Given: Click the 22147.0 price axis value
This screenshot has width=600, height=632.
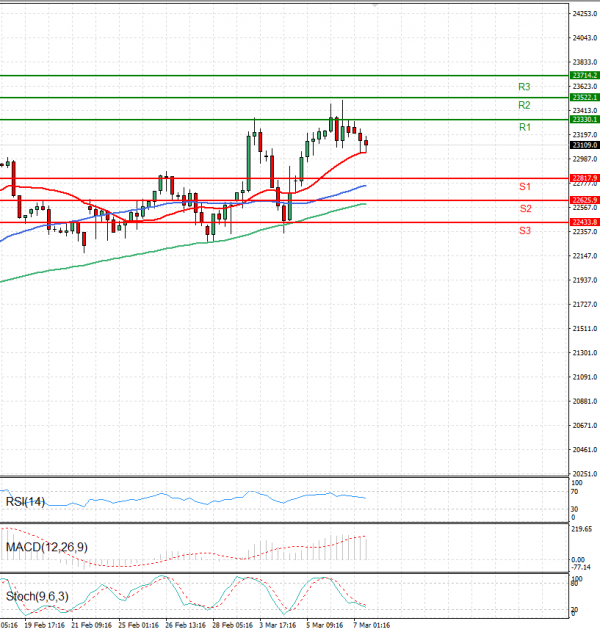Looking at the screenshot, I should point(585,256).
